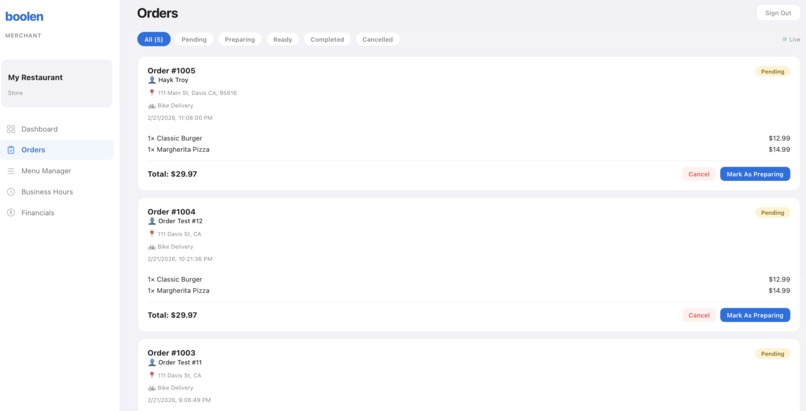Click the Dashboard grid icon
The image size is (806, 411).
pyautogui.click(x=11, y=129)
